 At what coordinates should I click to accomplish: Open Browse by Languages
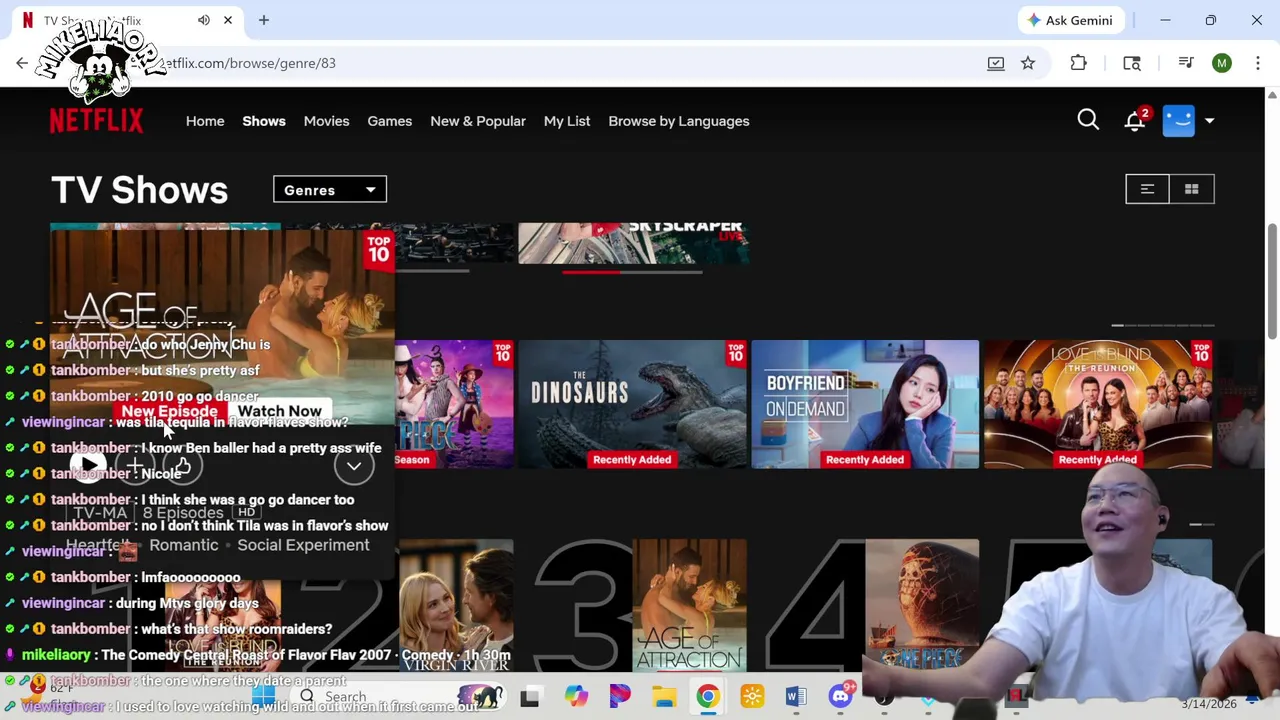(x=679, y=121)
